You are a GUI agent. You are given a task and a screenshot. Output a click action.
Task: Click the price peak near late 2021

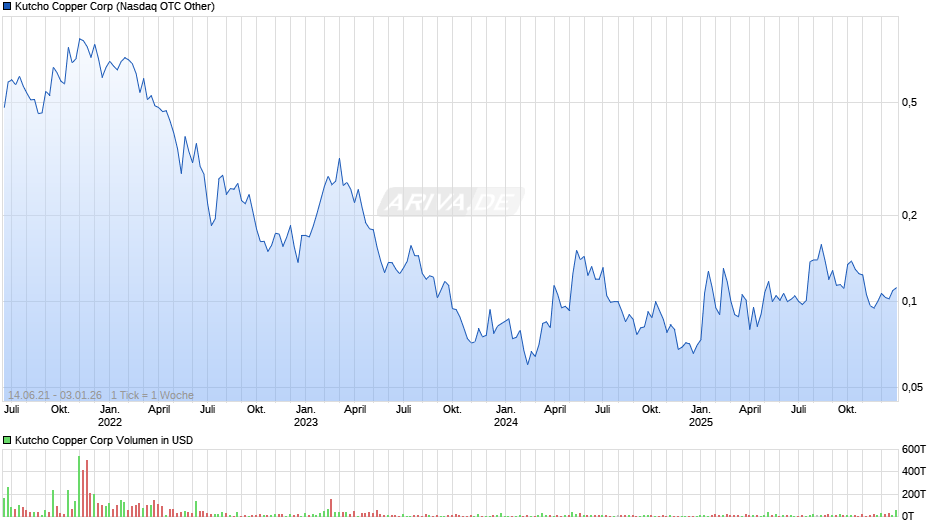(x=80, y=39)
